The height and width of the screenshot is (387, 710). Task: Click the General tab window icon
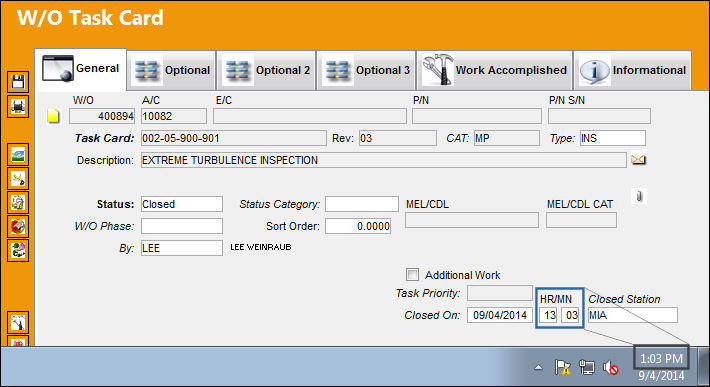pos(58,69)
